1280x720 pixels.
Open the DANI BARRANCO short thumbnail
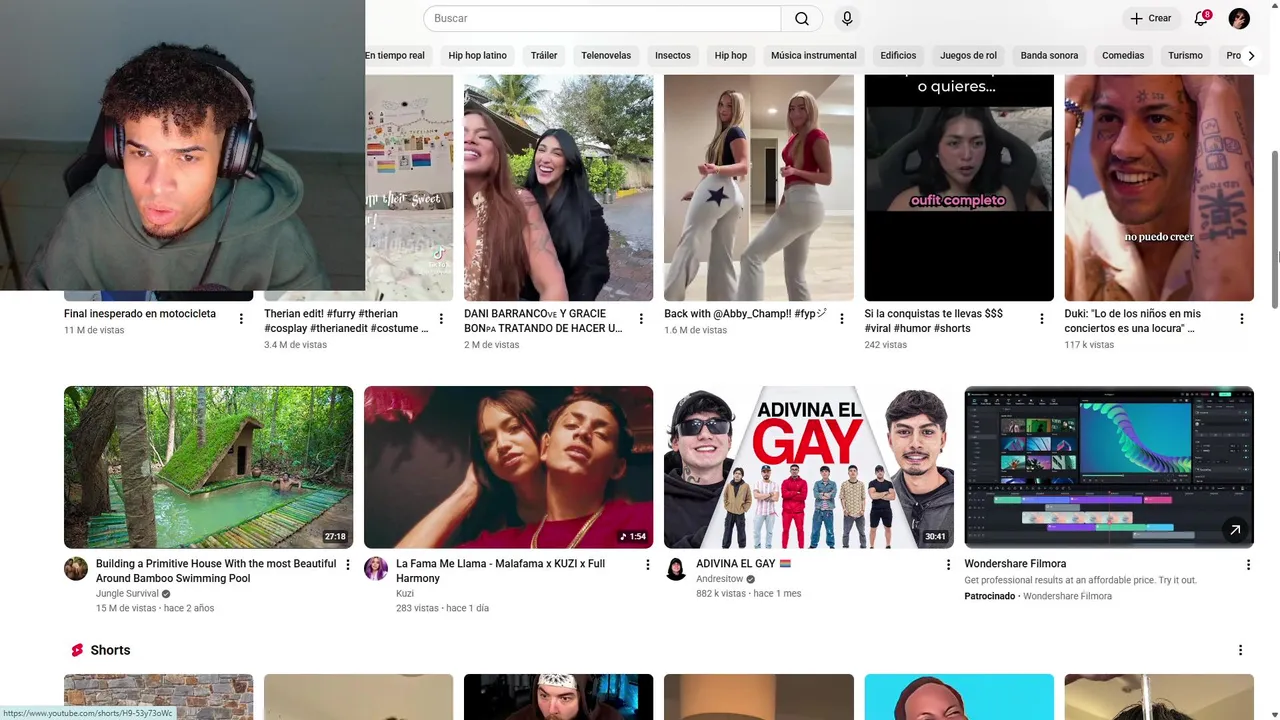tap(558, 188)
